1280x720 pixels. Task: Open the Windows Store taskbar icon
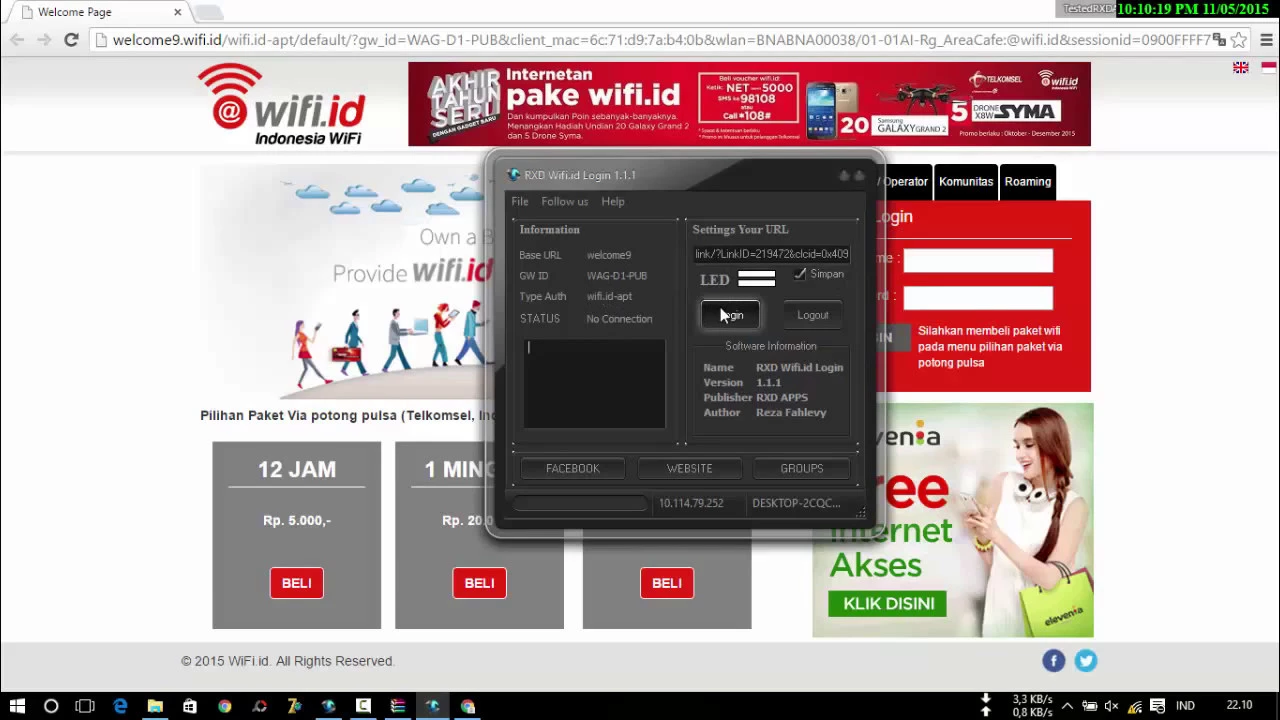pyautogui.click(x=190, y=706)
